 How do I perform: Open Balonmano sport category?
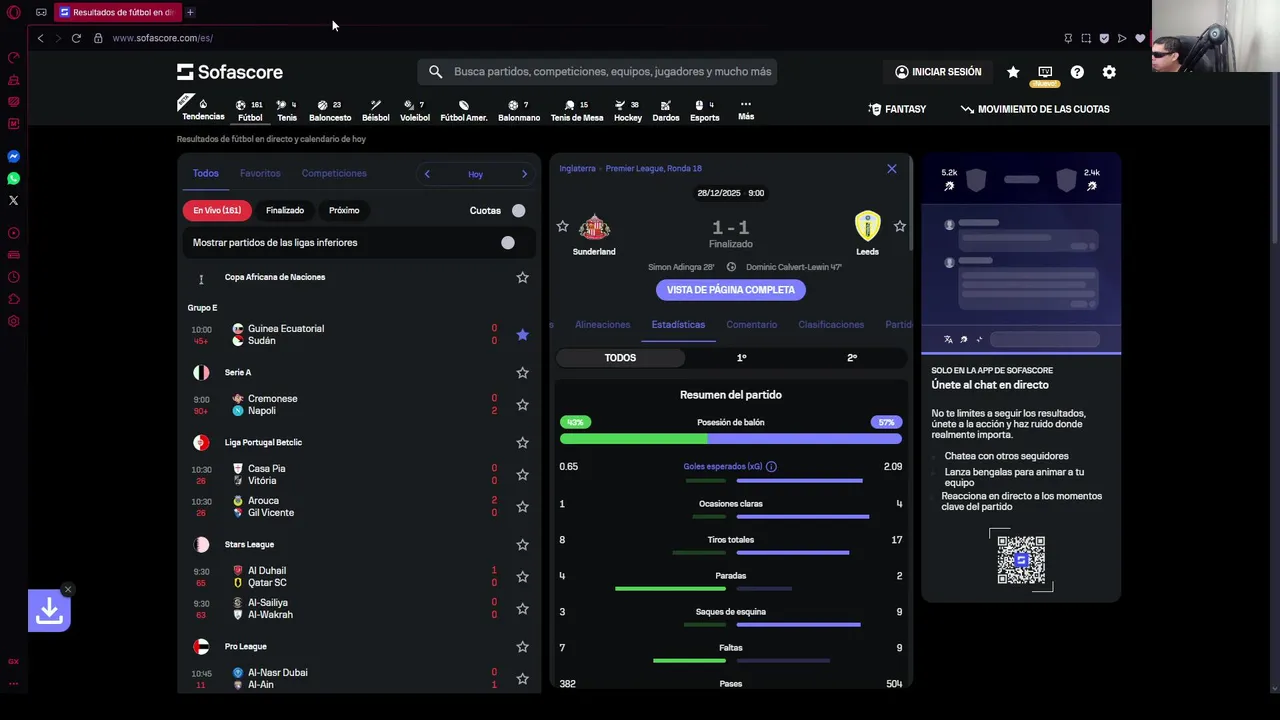tap(519, 110)
